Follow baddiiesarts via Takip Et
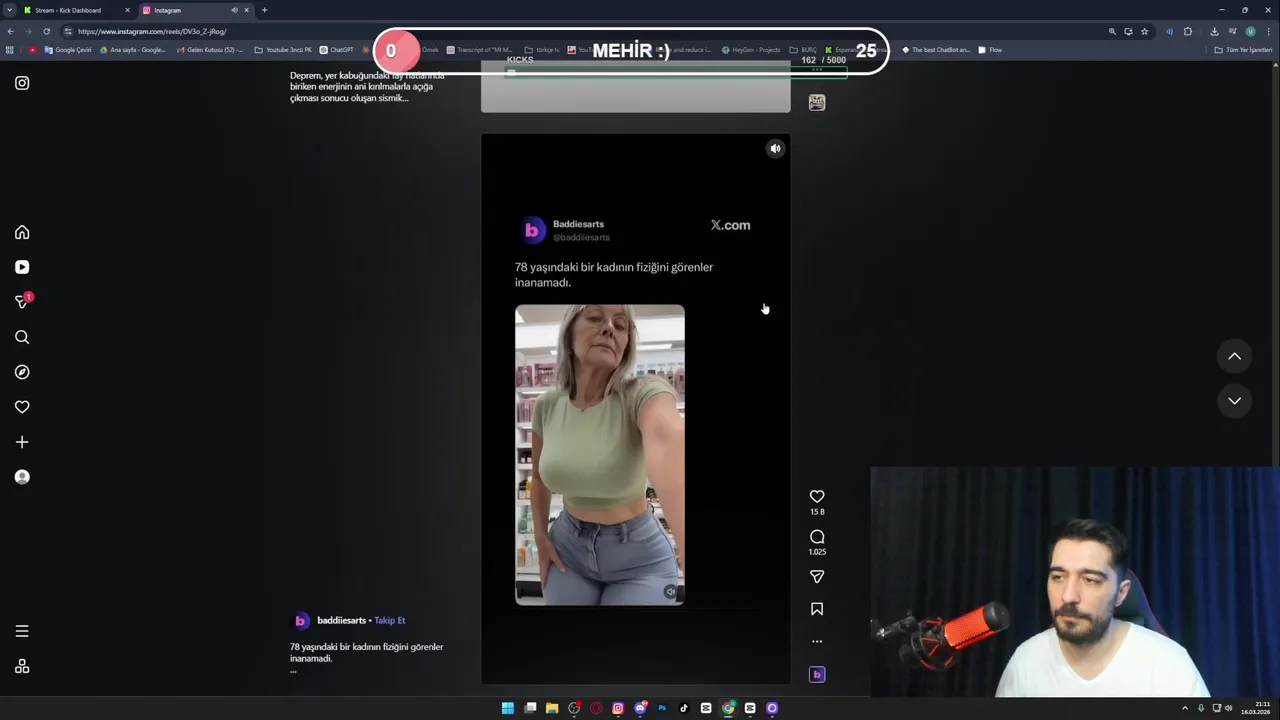 click(x=390, y=620)
